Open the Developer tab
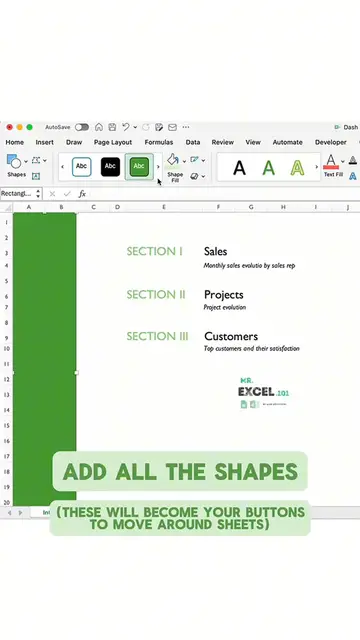Viewport: 360px width, 640px height. (x=331, y=142)
